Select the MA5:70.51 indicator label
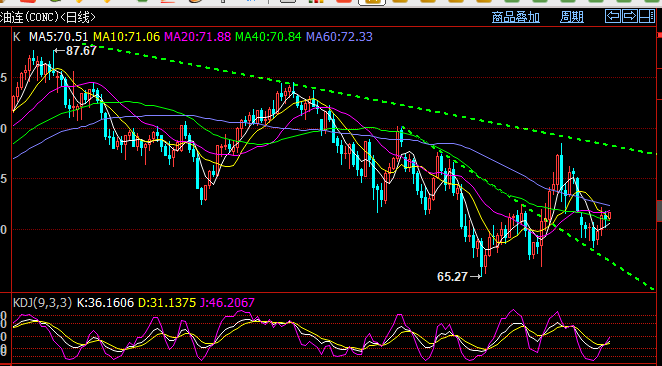Screen dimensions: 662x366 (59, 37)
